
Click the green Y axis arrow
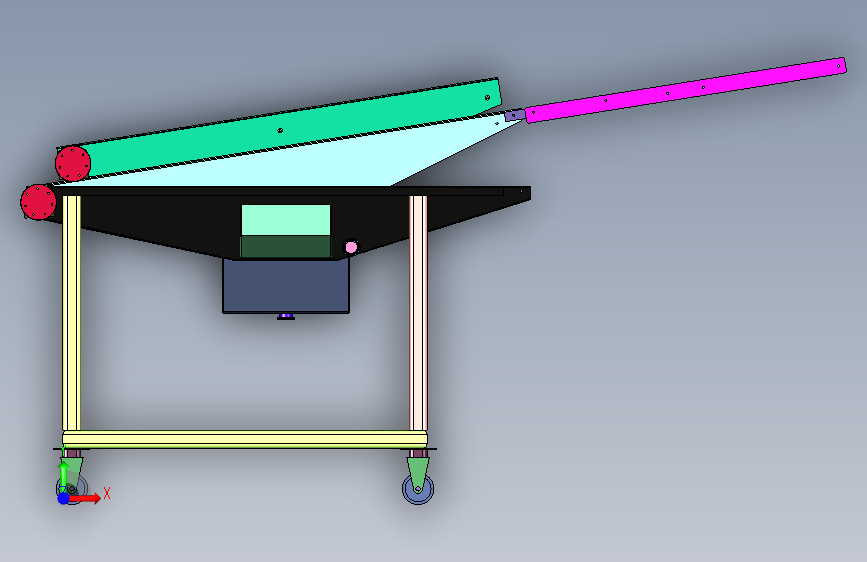(x=63, y=475)
